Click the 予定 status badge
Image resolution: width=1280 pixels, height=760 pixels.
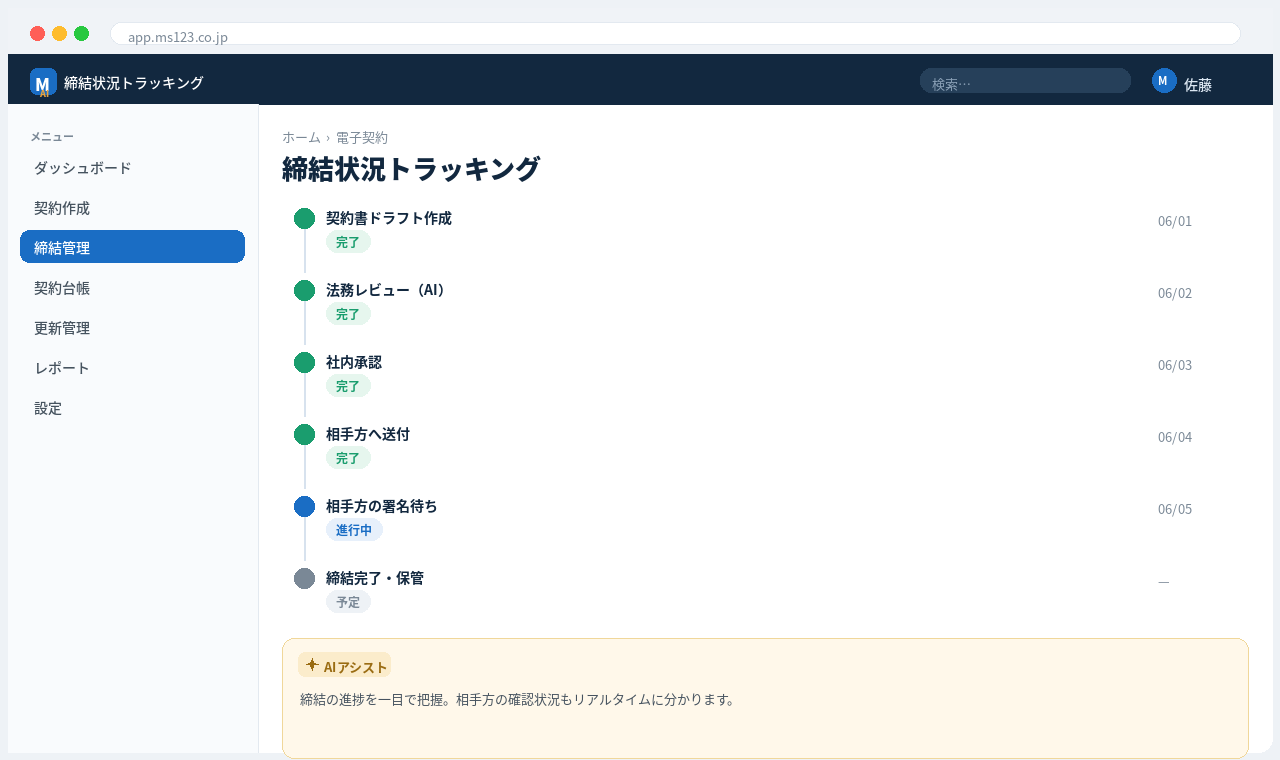[x=348, y=602]
